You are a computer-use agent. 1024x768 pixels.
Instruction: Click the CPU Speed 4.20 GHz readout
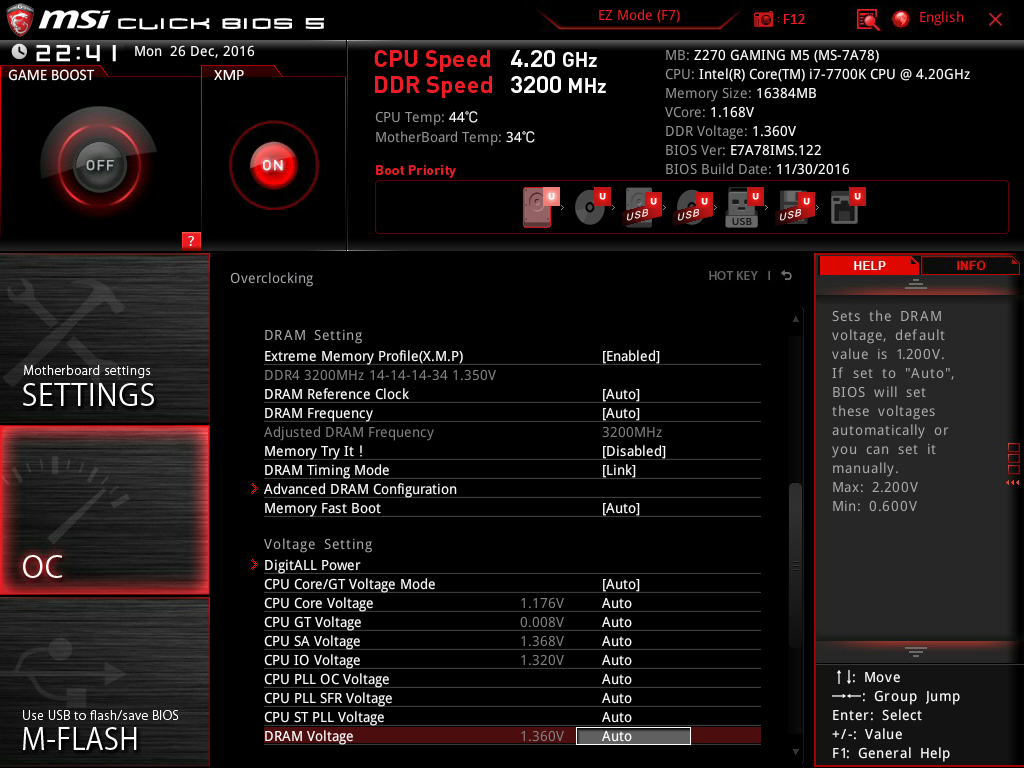pos(485,59)
